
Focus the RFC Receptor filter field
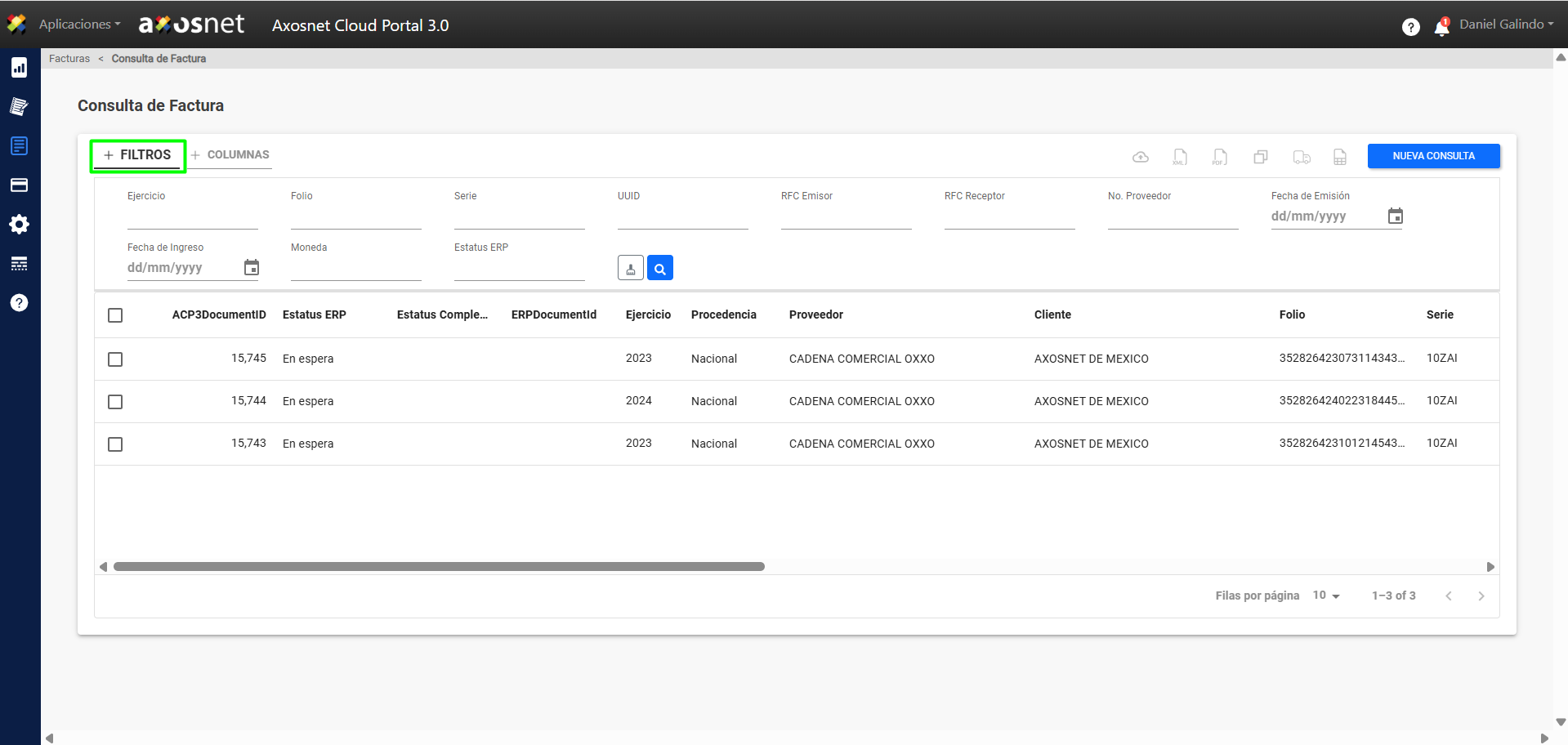1010,217
